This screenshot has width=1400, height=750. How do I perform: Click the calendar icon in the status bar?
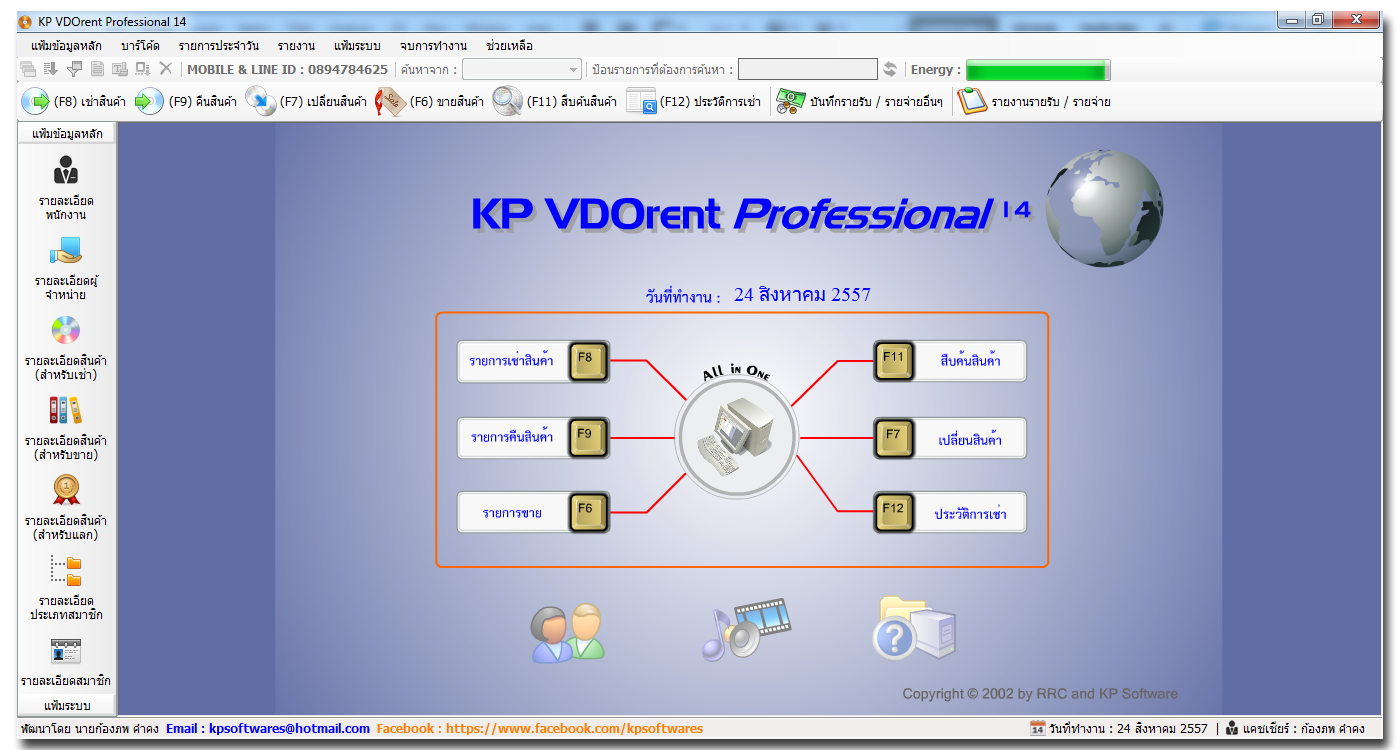[1037, 729]
